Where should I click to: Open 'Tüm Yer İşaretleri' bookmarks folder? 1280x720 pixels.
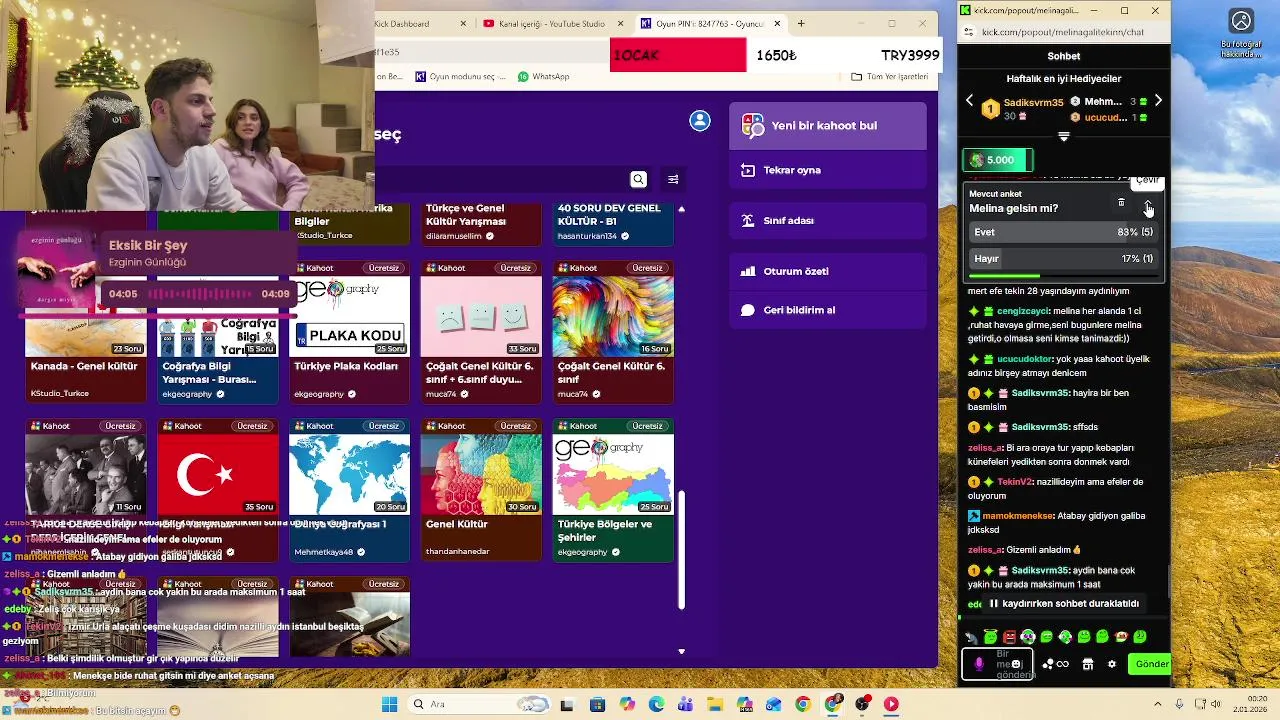tap(890, 77)
